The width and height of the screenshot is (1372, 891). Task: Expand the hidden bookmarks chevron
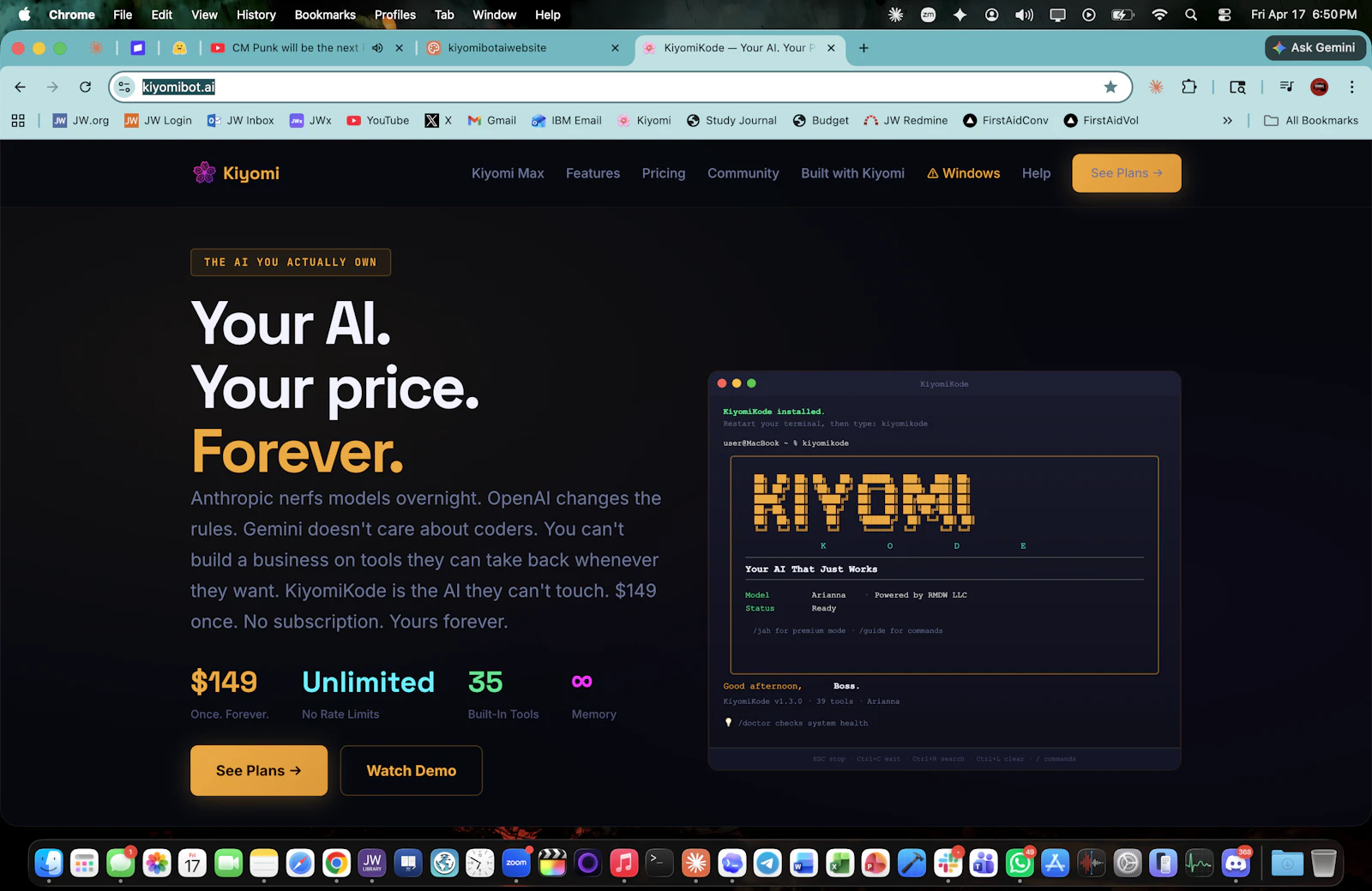(1228, 120)
